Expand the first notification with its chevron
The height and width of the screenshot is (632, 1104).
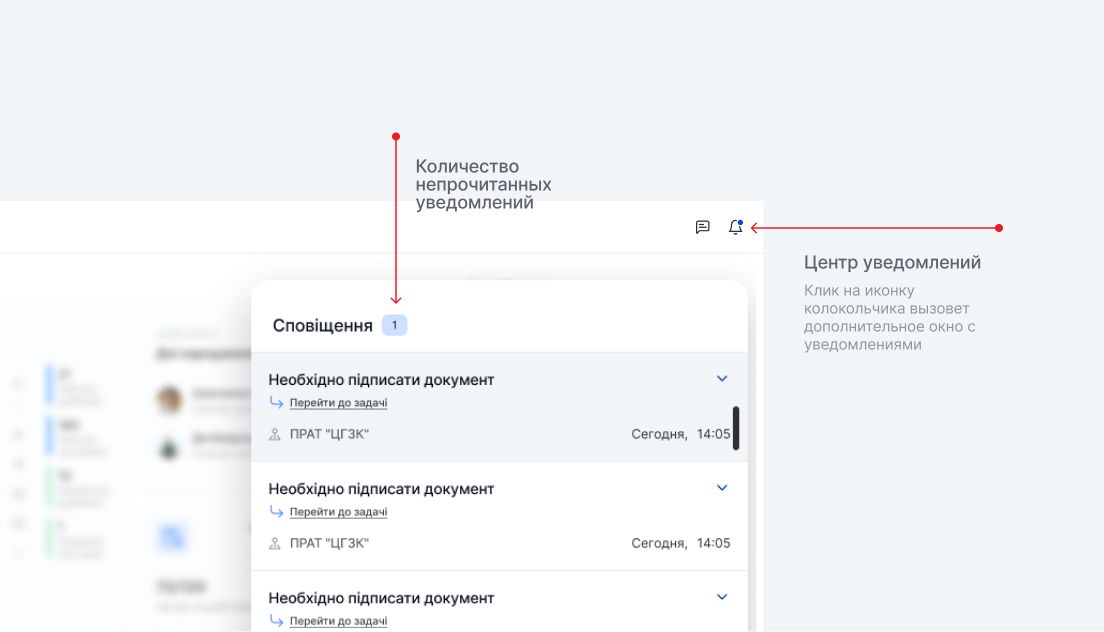[722, 379]
